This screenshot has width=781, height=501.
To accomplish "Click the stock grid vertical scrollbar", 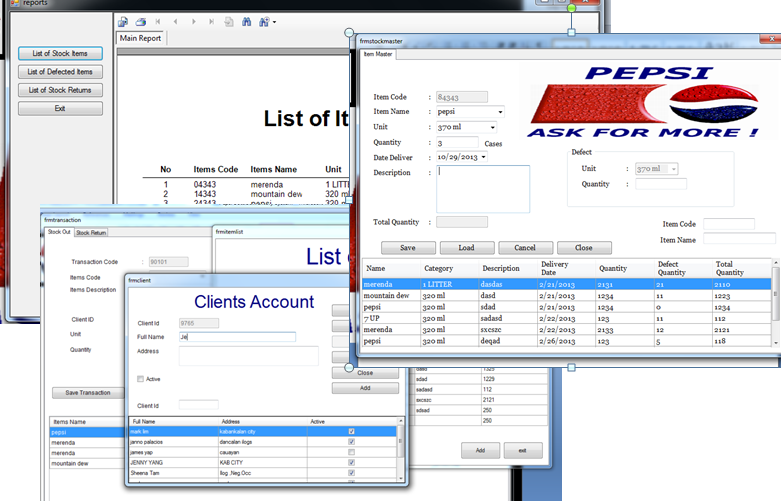I will click(x=775, y=302).
